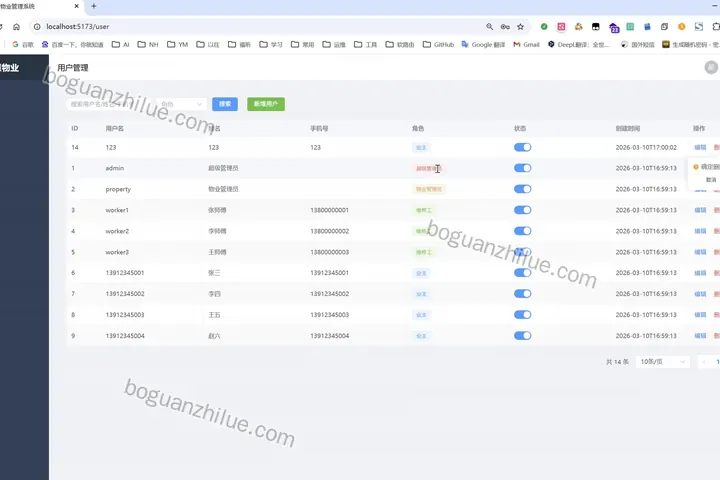Click the property username cell
This screenshot has height=480, width=720.
pos(118,189)
